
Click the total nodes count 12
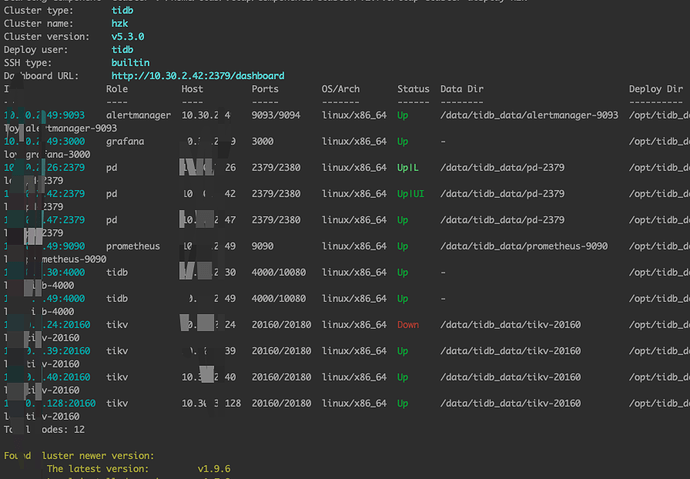[x=79, y=430]
